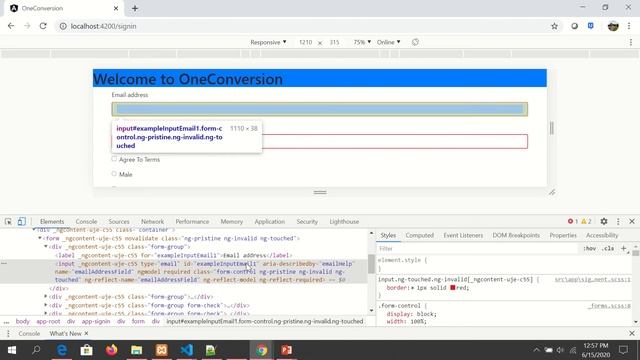Expand the second form-group div node
This screenshot has height=360, width=640.
(x=46, y=296)
